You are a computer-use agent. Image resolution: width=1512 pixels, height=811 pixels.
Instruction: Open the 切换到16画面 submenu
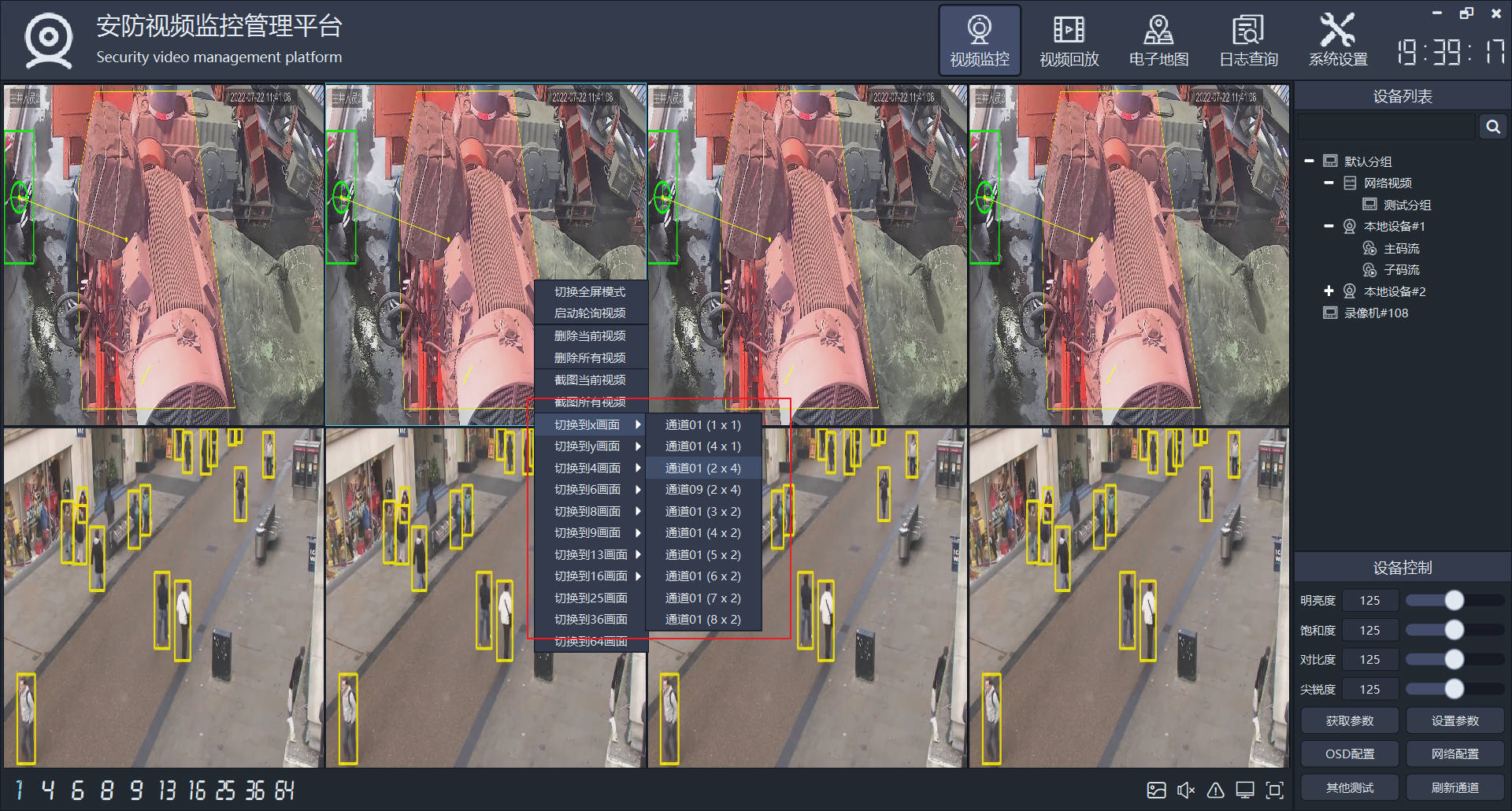[590, 576]
